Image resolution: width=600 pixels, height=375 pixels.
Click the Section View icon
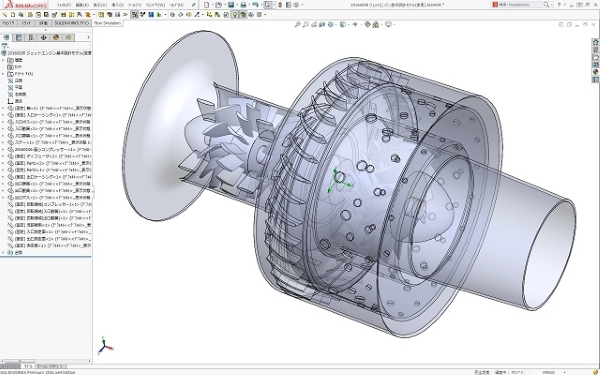pyautogui.click(x=322, y=24)
